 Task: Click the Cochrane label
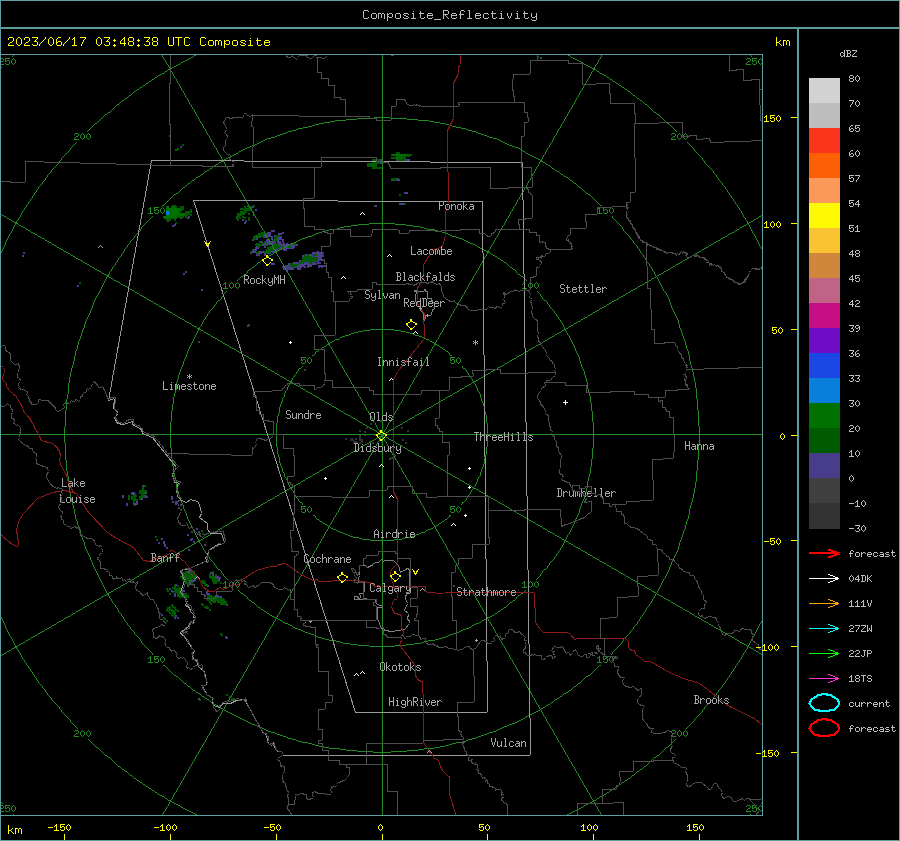[327, 559]
